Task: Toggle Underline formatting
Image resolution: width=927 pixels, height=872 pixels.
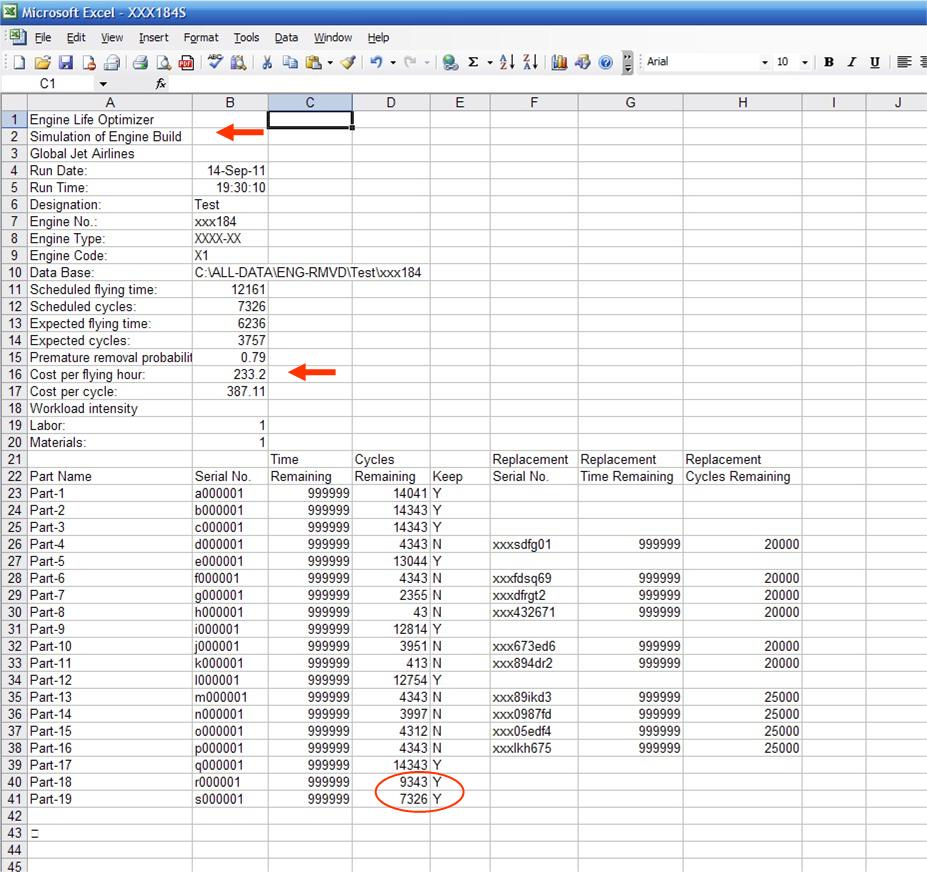Action: [x=875, y=62]
